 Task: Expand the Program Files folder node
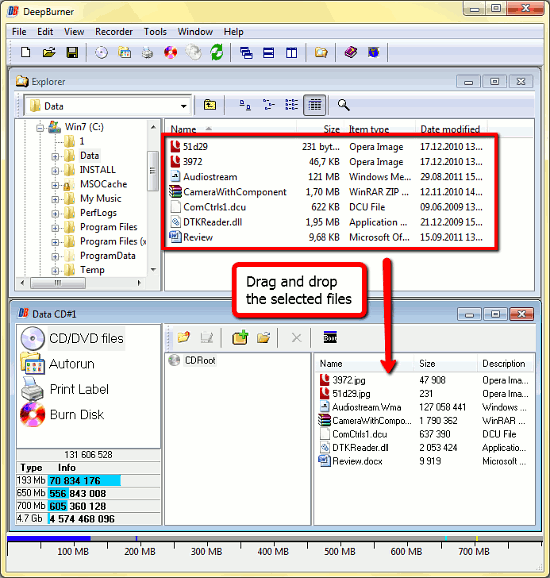click(55, 228)
